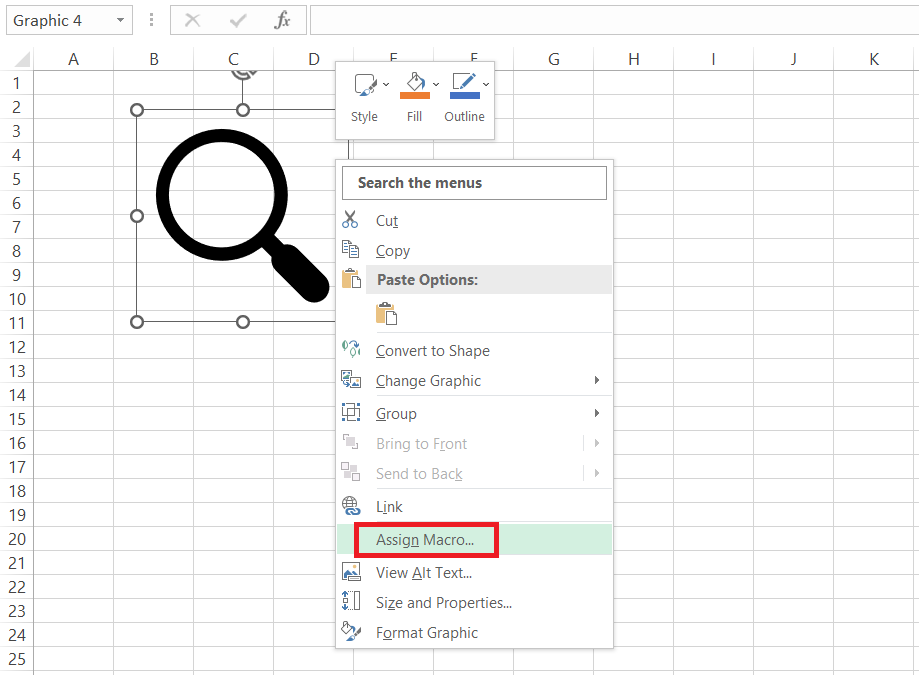
Task: Expand the Group submenu arrow
Action: click(597, 413)
